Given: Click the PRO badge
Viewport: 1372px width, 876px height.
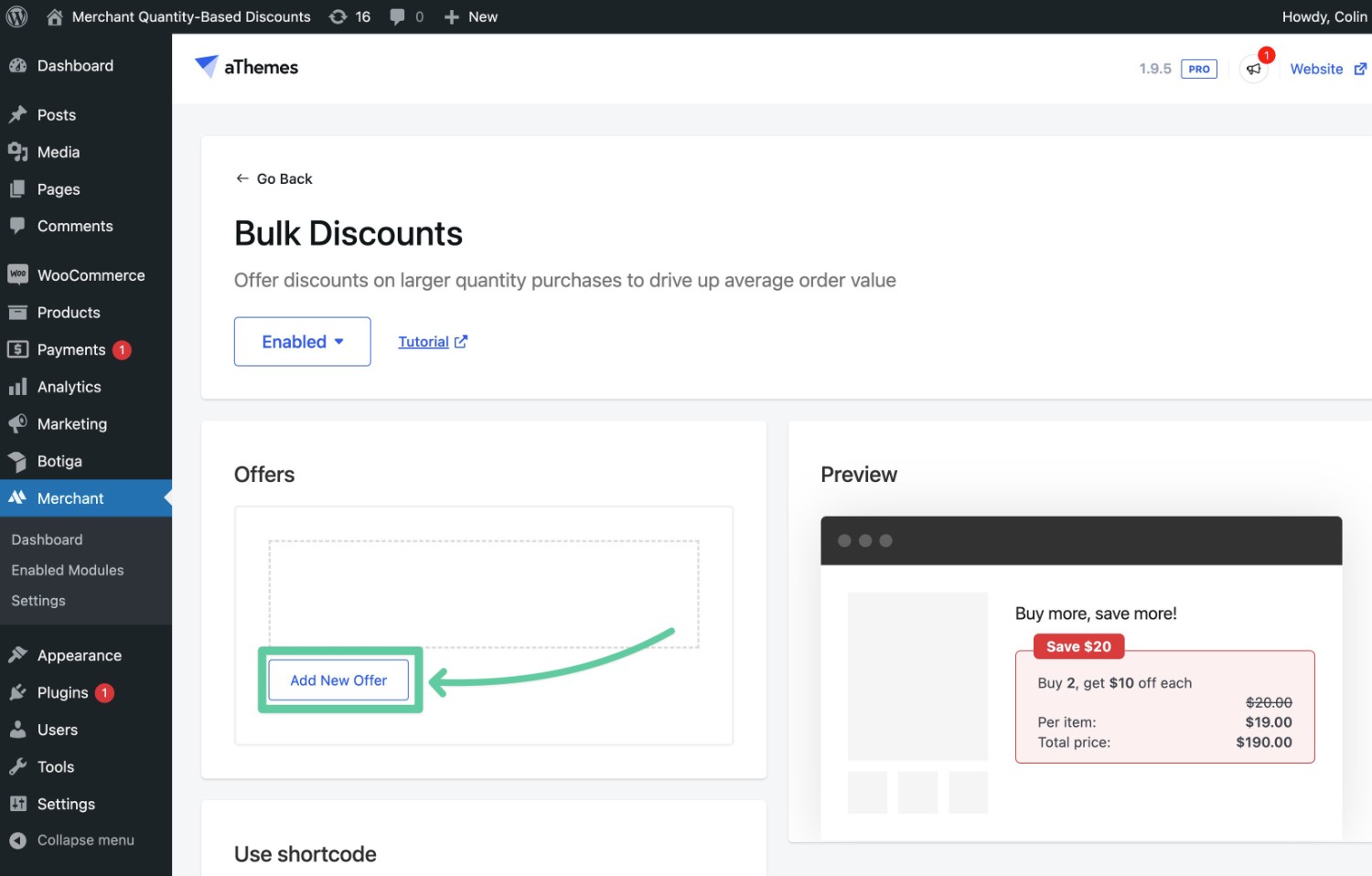Looking at the screenshot, I should coord(1199,69).
